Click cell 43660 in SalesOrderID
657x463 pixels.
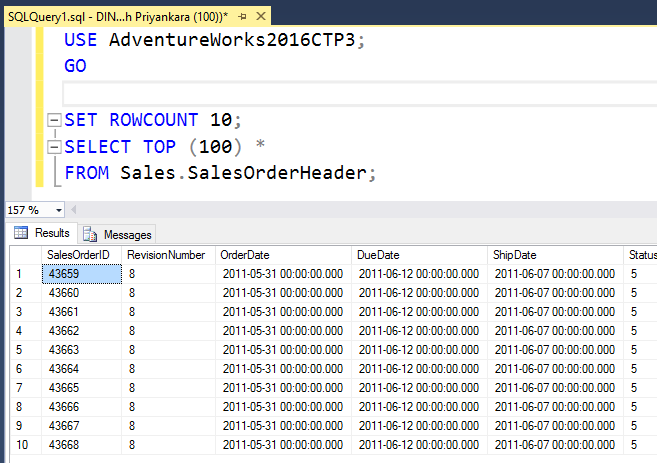tap(82, 293)
